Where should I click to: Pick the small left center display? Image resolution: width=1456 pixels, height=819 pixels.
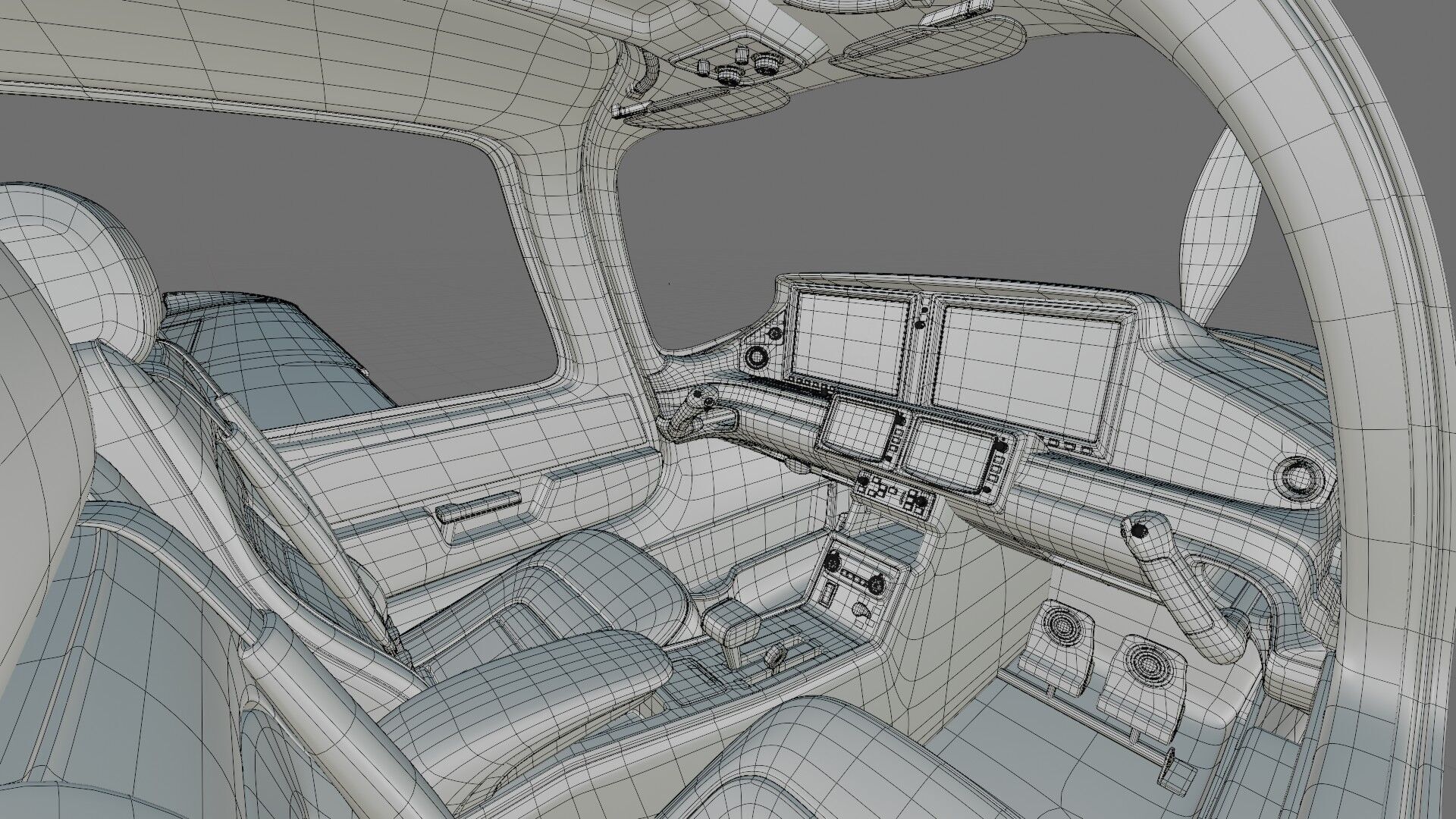860,429
